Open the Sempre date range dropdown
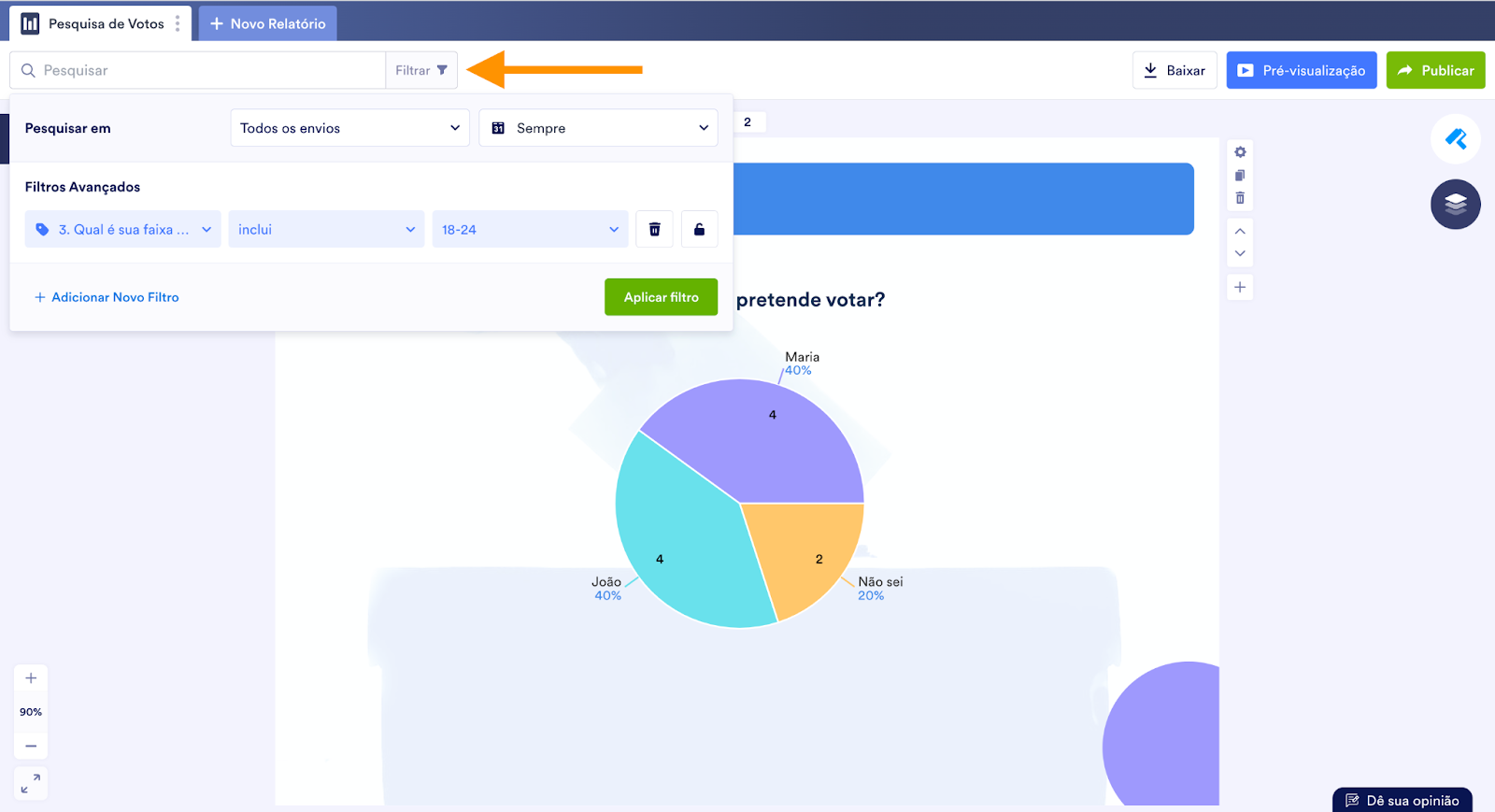Viewport: 1495px width, 812px height. [x=598, y=128]
